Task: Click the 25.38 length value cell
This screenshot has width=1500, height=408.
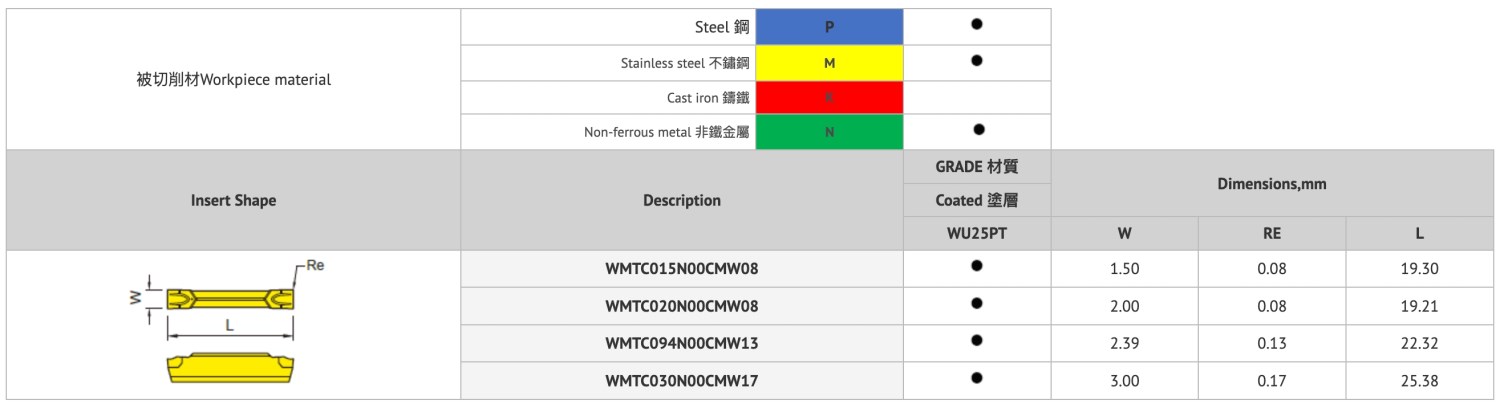Action: pyautogui.click(x=1420, y=381)
